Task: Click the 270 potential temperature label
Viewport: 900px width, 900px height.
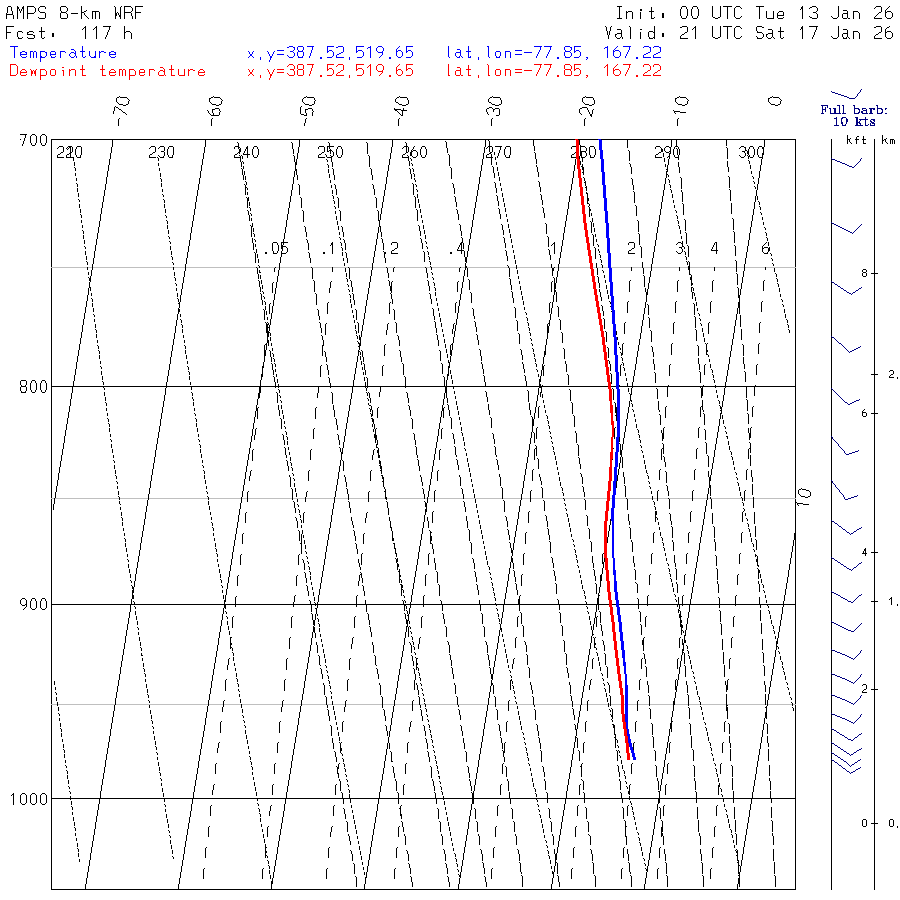Action: (x=498, y=153)
